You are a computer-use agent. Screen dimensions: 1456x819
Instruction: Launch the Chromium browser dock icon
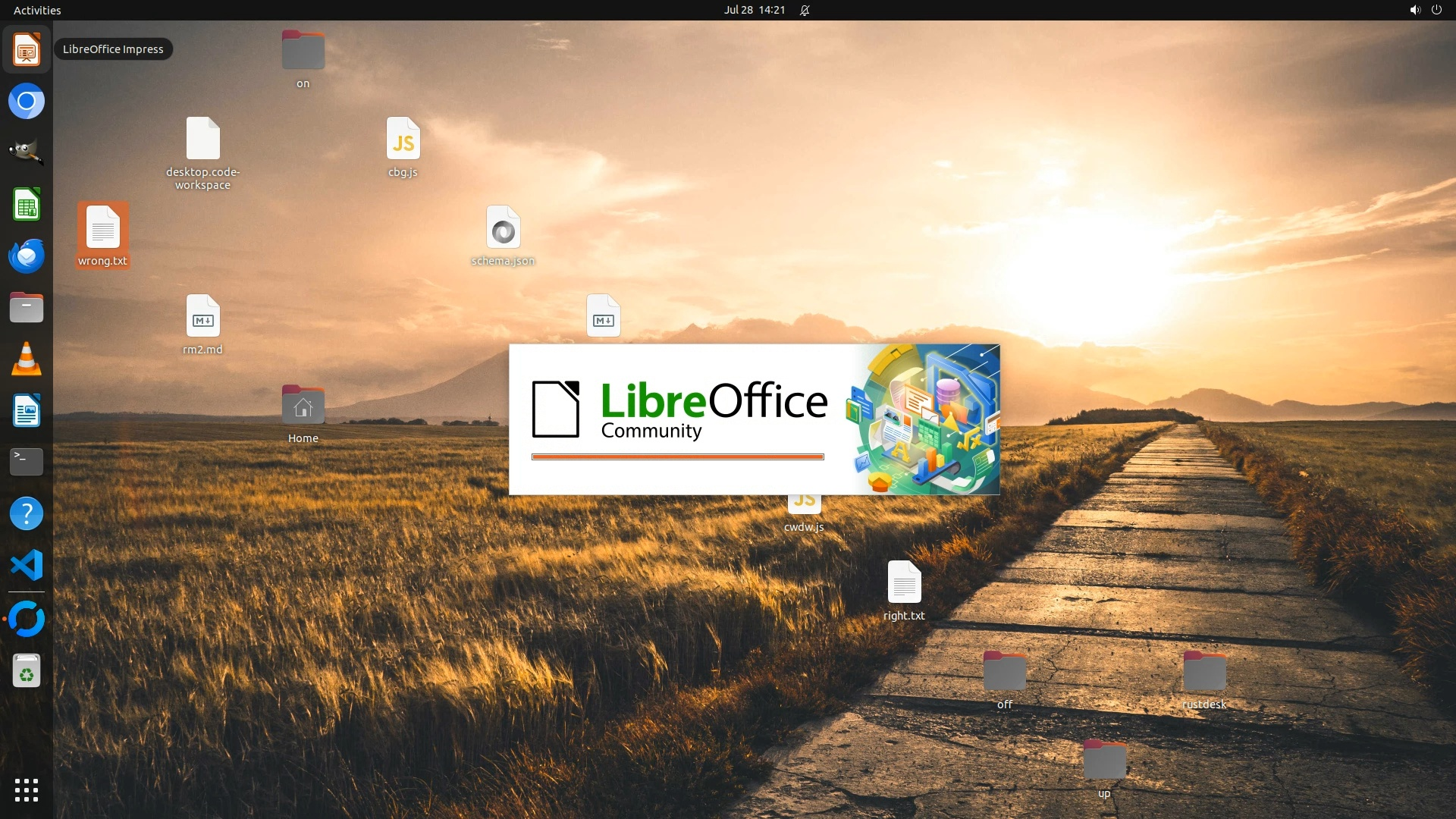click(27, 102)
